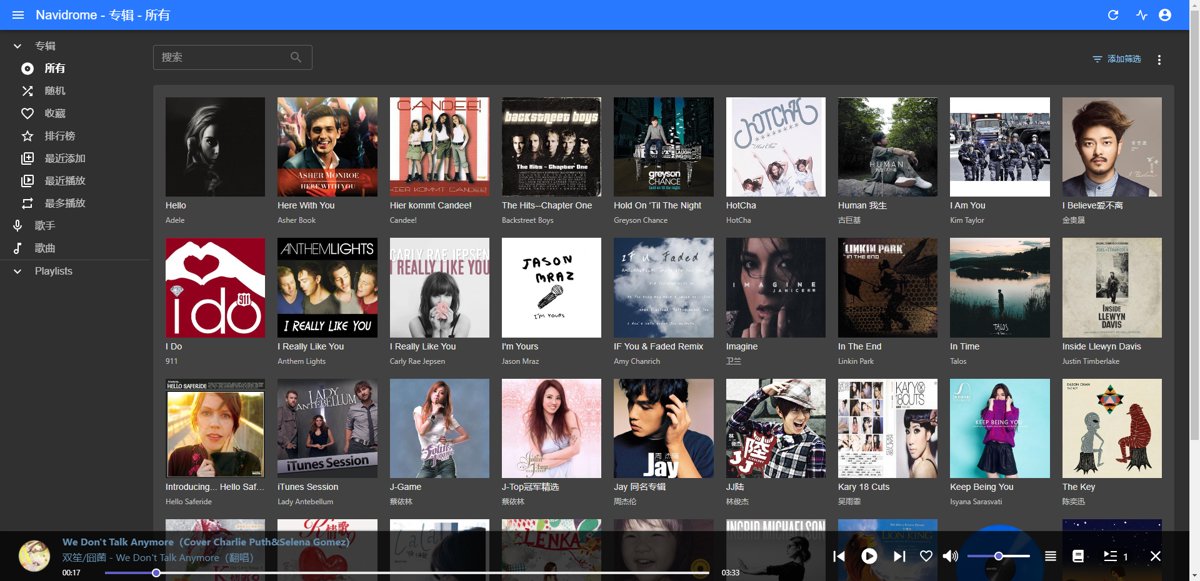Skip to the next track
This screenshot has width=1200, height=581.
click(x=899, y=556)
